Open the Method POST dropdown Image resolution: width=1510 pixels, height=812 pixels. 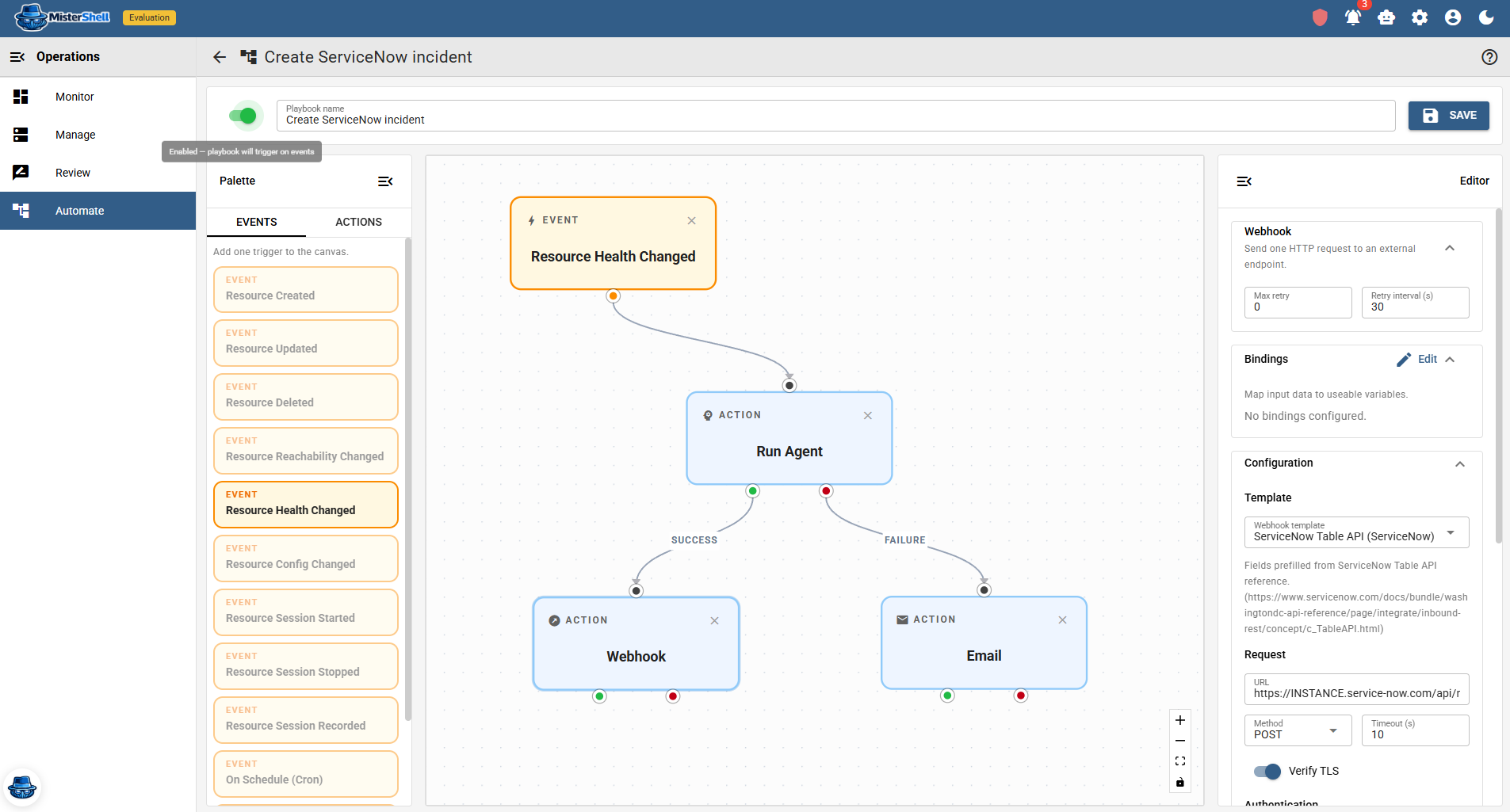(1298, 730)
